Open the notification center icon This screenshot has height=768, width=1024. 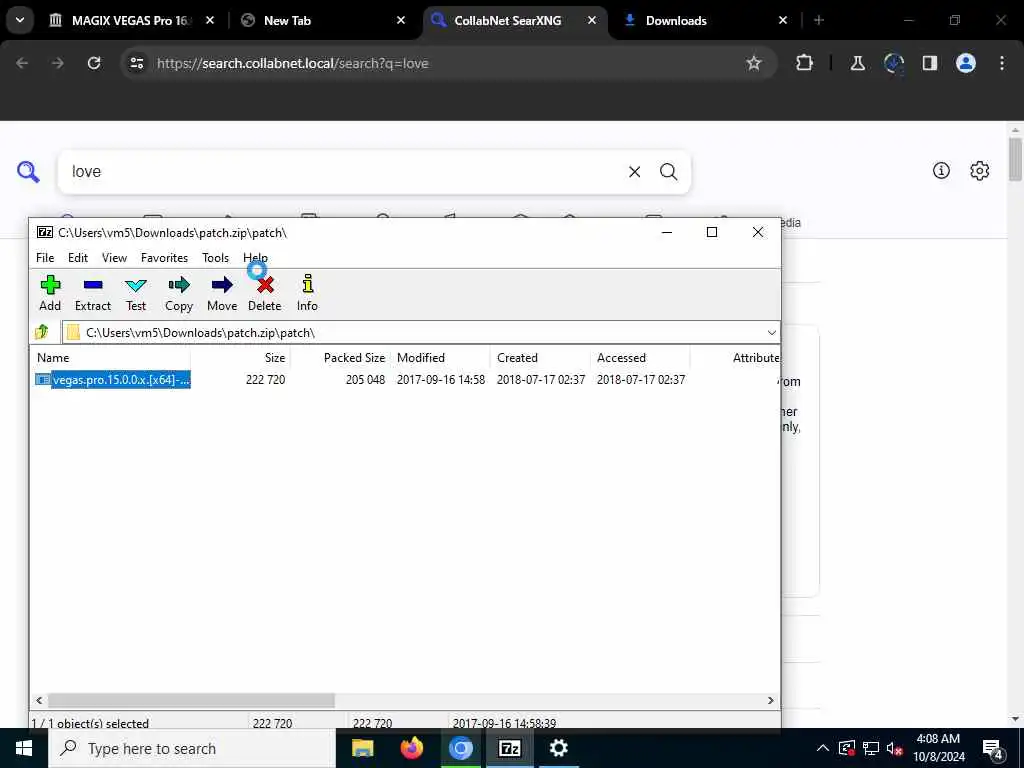[x=993, y=749]
